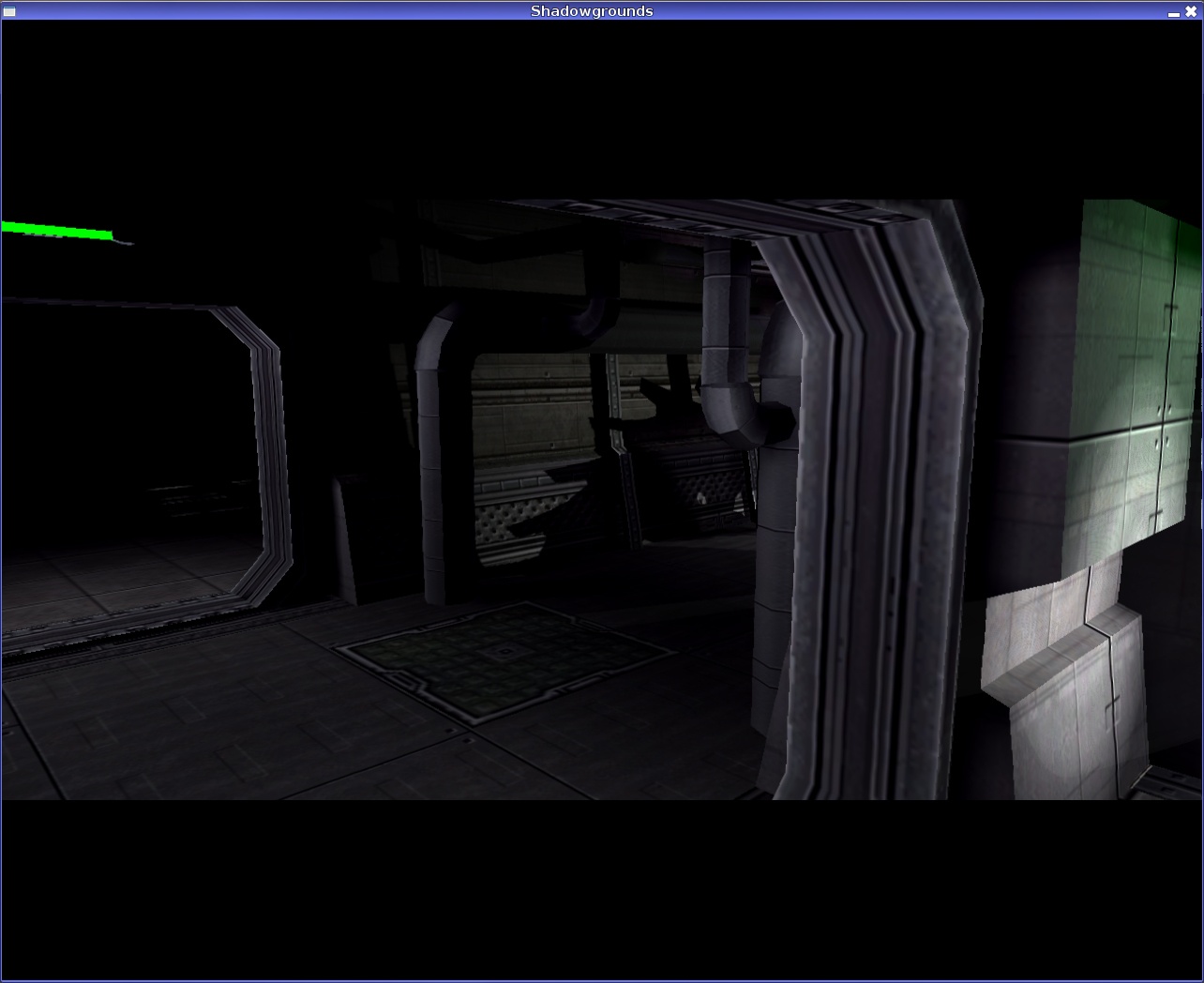Click the Shadowgrounds title text
The width and height of the screenshot is (1204, 983).
coord(592,11)
